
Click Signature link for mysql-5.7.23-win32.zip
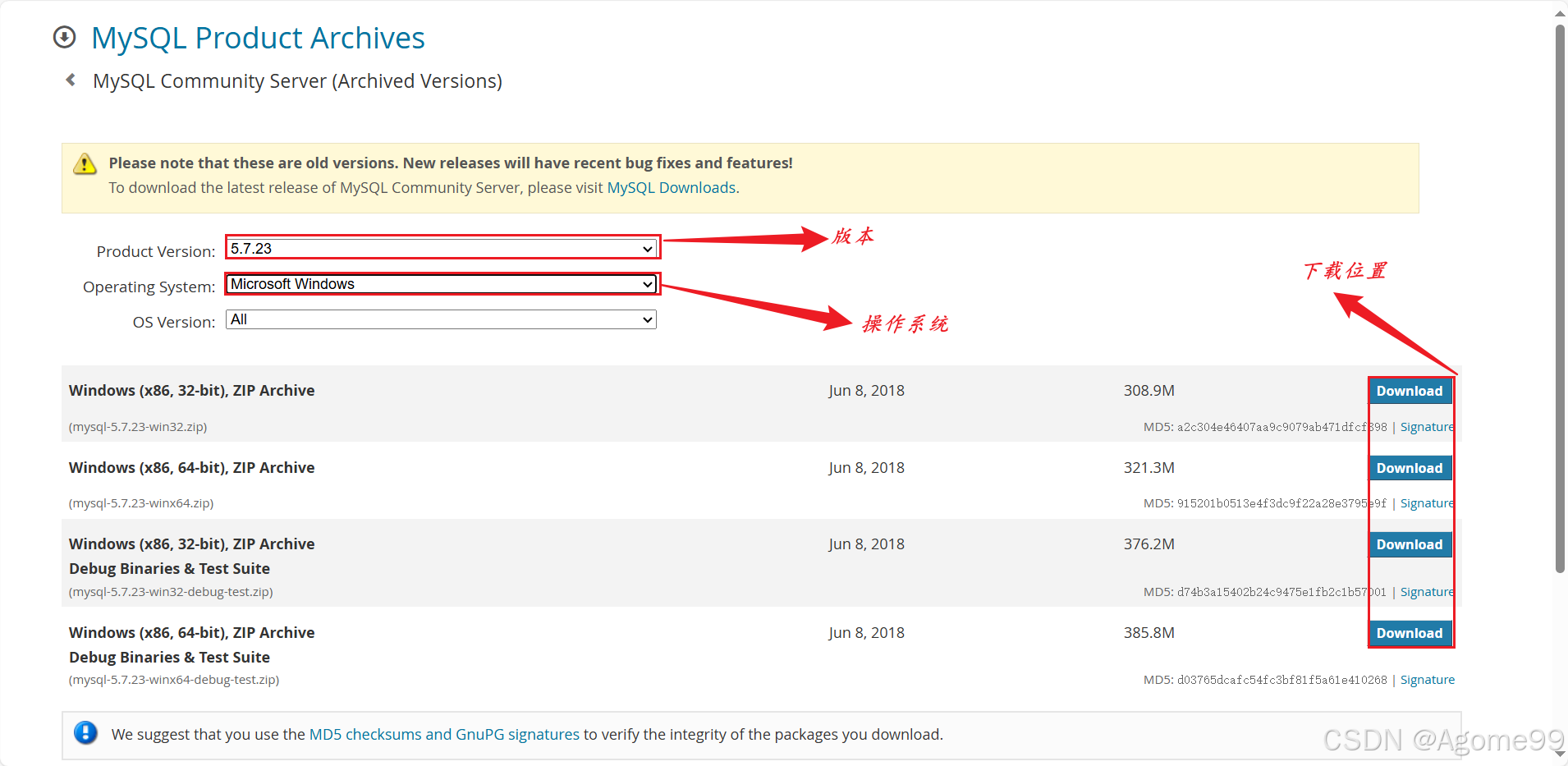point(1426,426)
